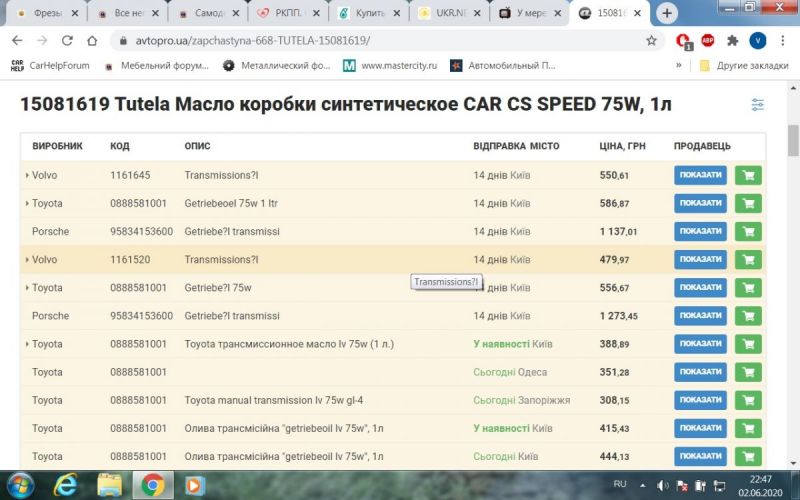Bookmark this page with the star icon
The image size is (800, 500).
point(651,41)
